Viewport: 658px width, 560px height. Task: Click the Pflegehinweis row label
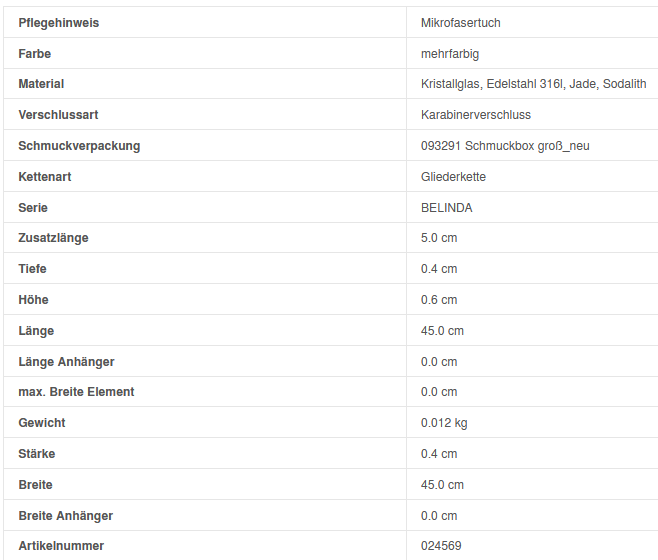coord(59,22)
